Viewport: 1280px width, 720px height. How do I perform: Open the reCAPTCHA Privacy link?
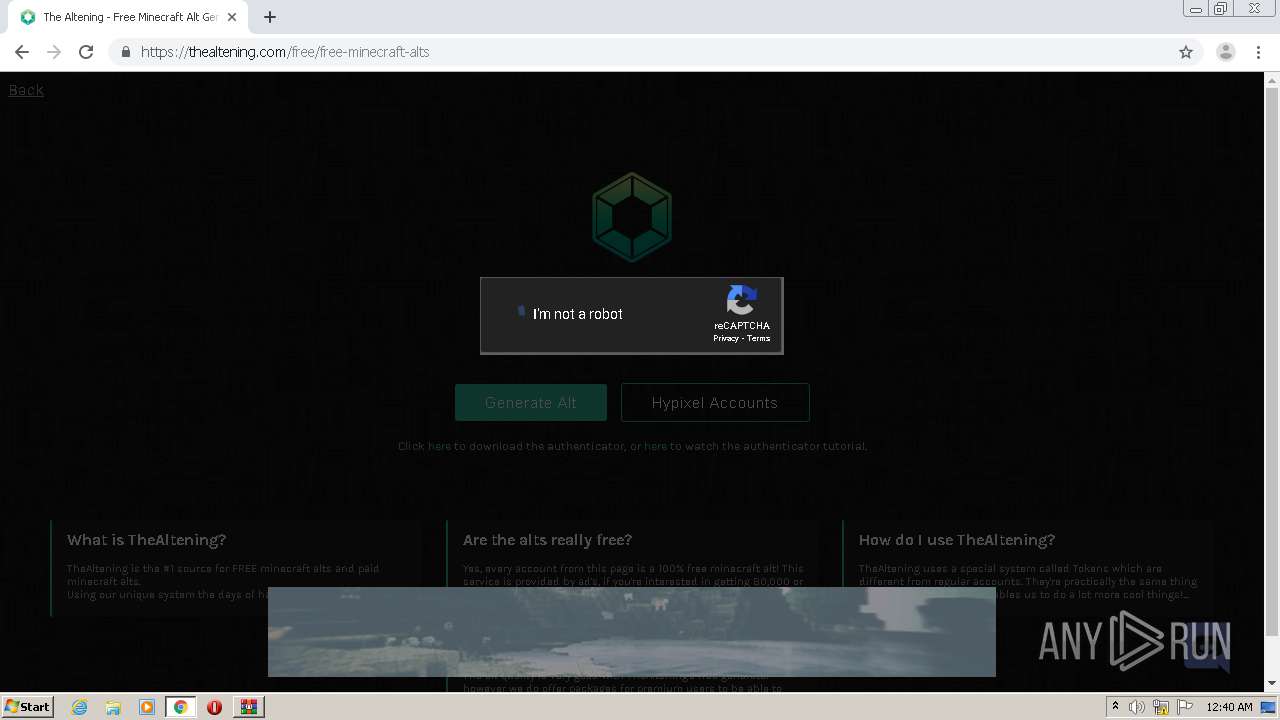(726, 338)
